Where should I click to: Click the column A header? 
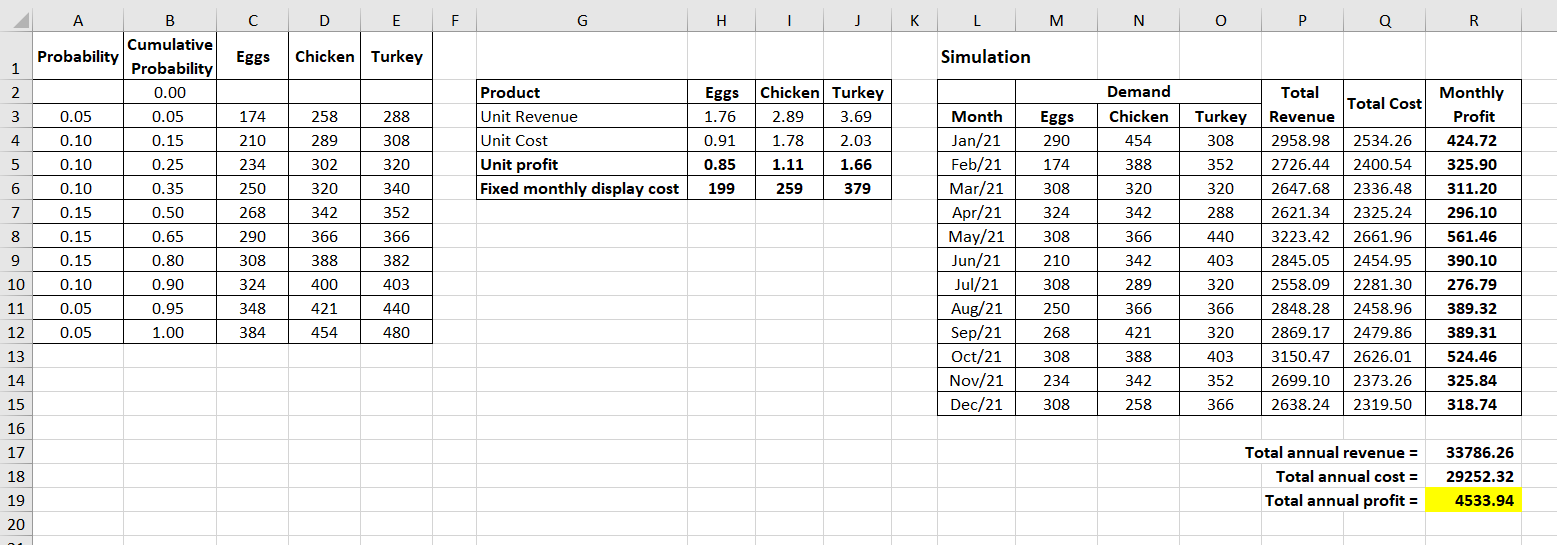pos(77,19)
